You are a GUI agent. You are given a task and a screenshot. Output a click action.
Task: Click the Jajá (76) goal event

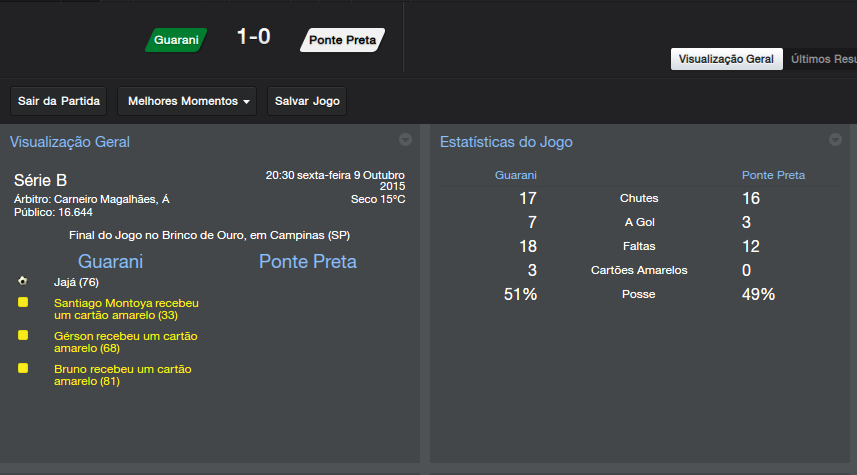pyautogui.click(x=76, y=282)
